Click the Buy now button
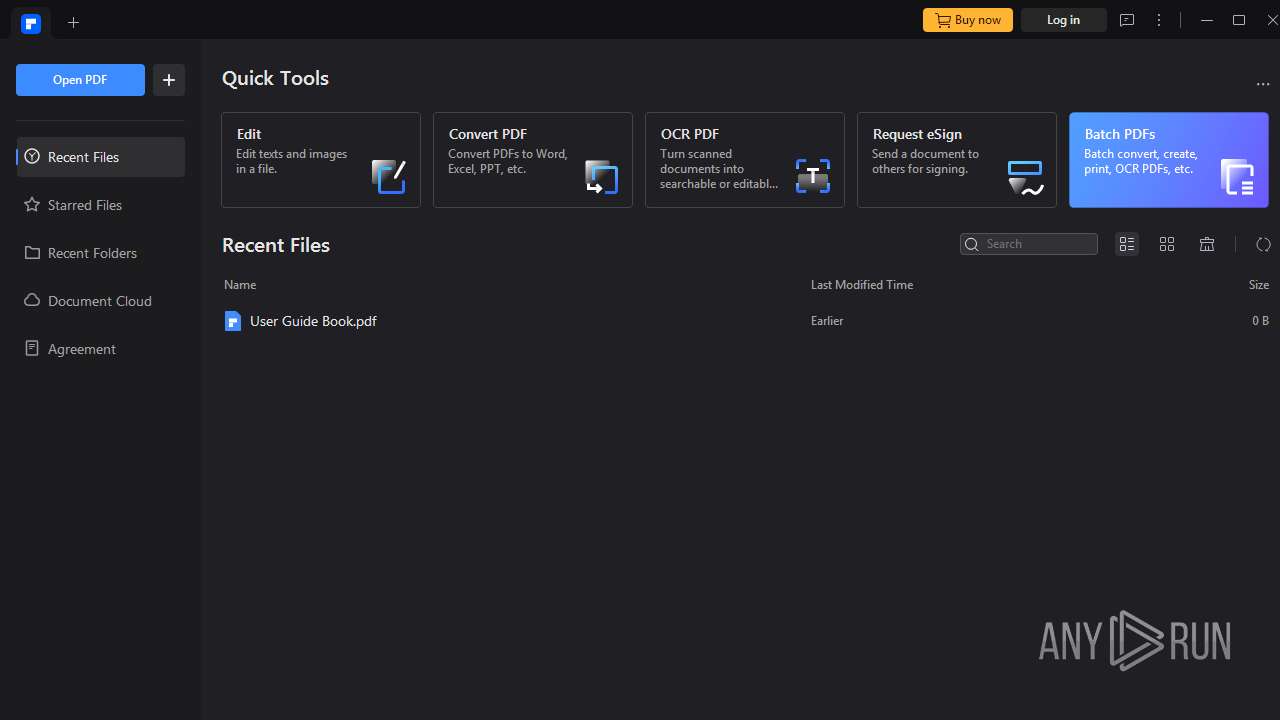Viewport: 1280px width, 720px height. click(968, 20)
